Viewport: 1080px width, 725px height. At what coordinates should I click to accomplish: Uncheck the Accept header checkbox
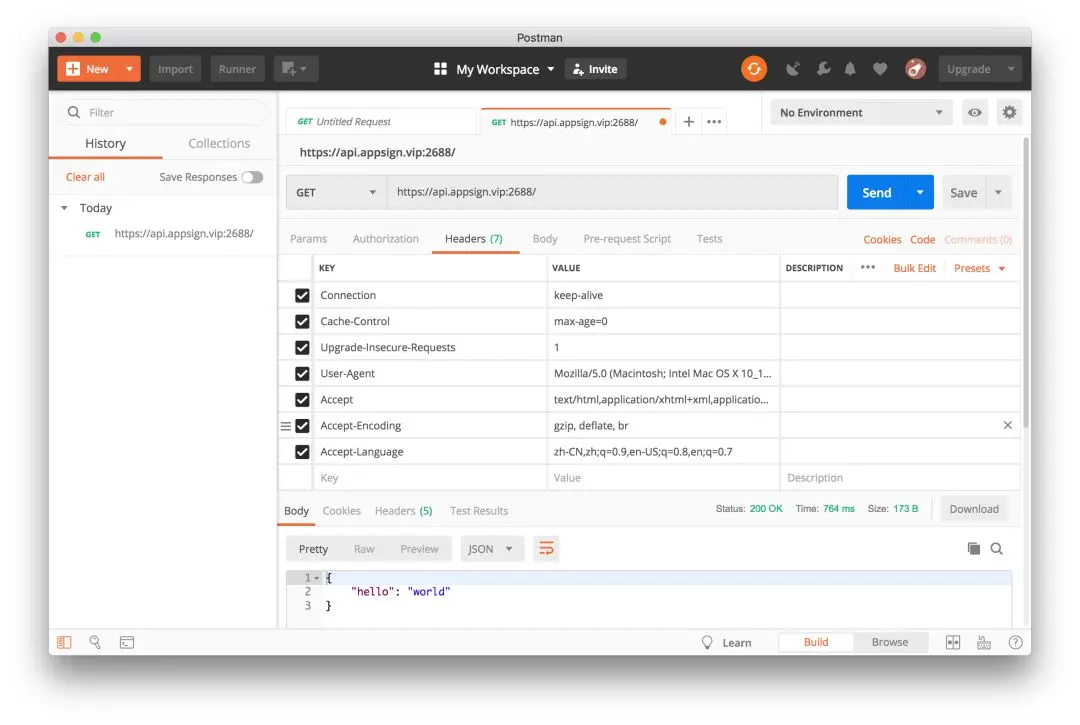pyautogui.click(x=302, y=400)
